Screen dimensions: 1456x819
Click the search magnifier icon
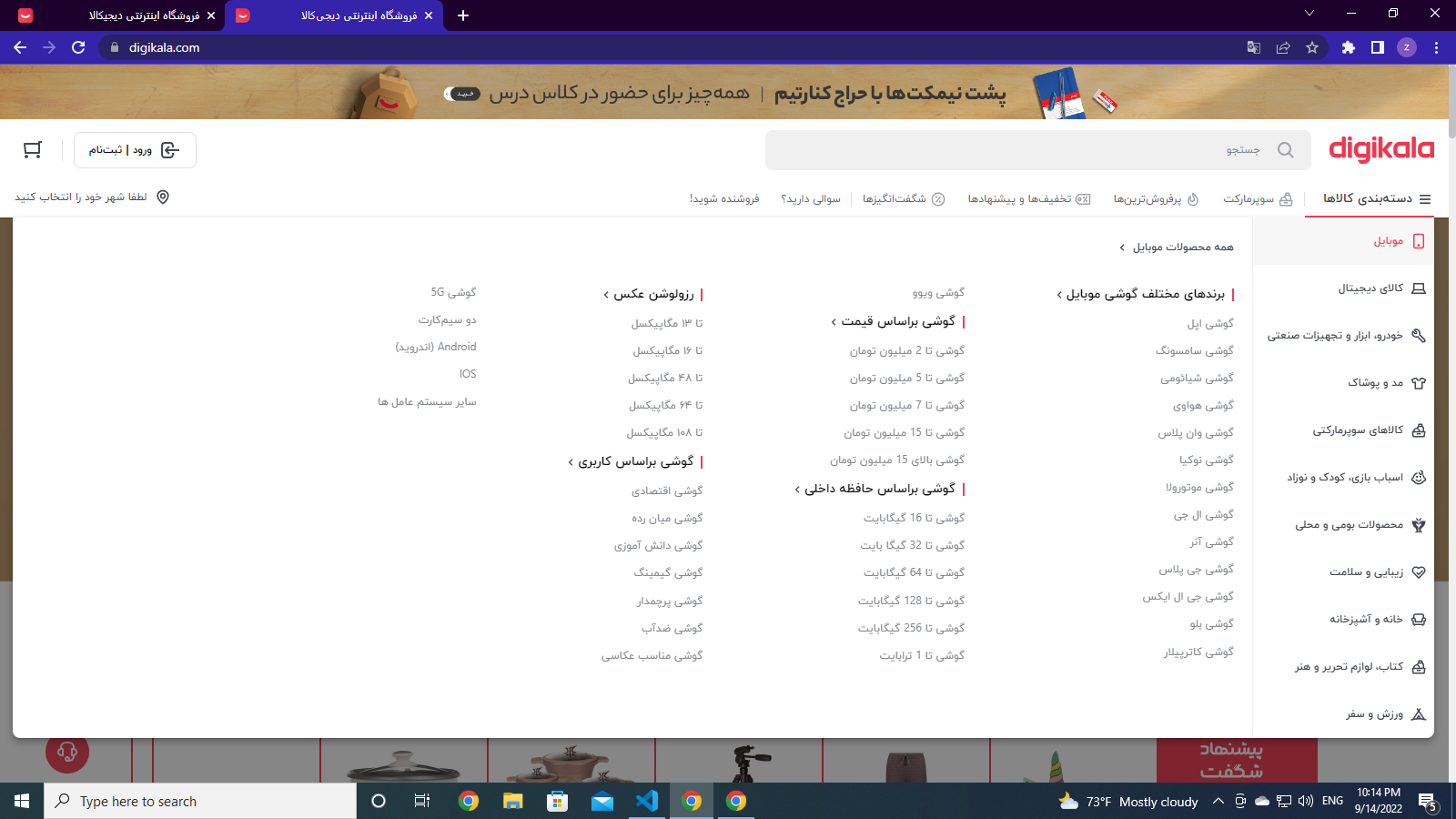[1285, 150]
